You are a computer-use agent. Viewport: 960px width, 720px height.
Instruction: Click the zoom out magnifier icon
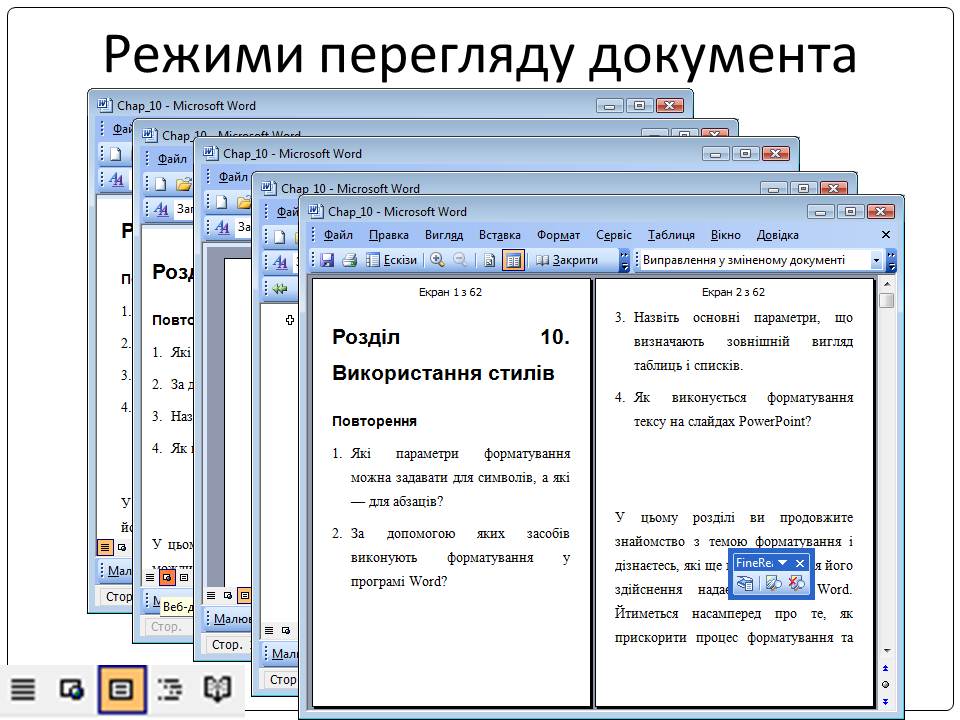[x=460, y=260]
